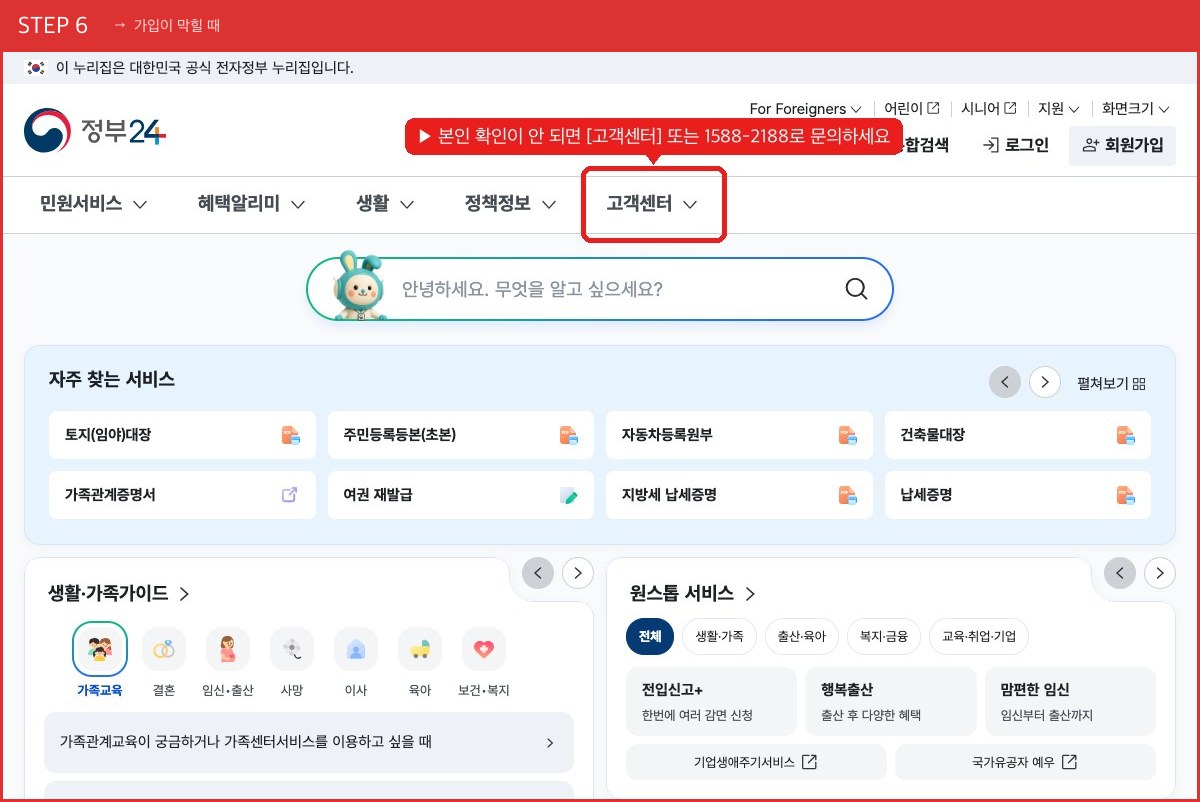Open the 시니어 site link
Image resolution: width=1200 pixels, height=802 pixels.
(x=989, y=108)
